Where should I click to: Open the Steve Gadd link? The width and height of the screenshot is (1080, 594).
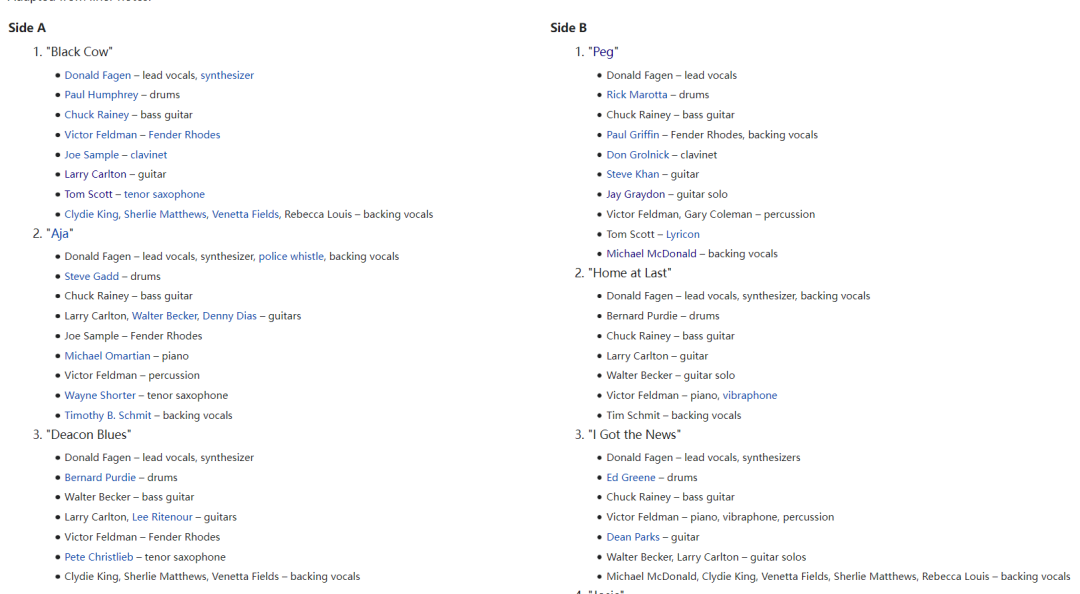(x=92, y=276)
